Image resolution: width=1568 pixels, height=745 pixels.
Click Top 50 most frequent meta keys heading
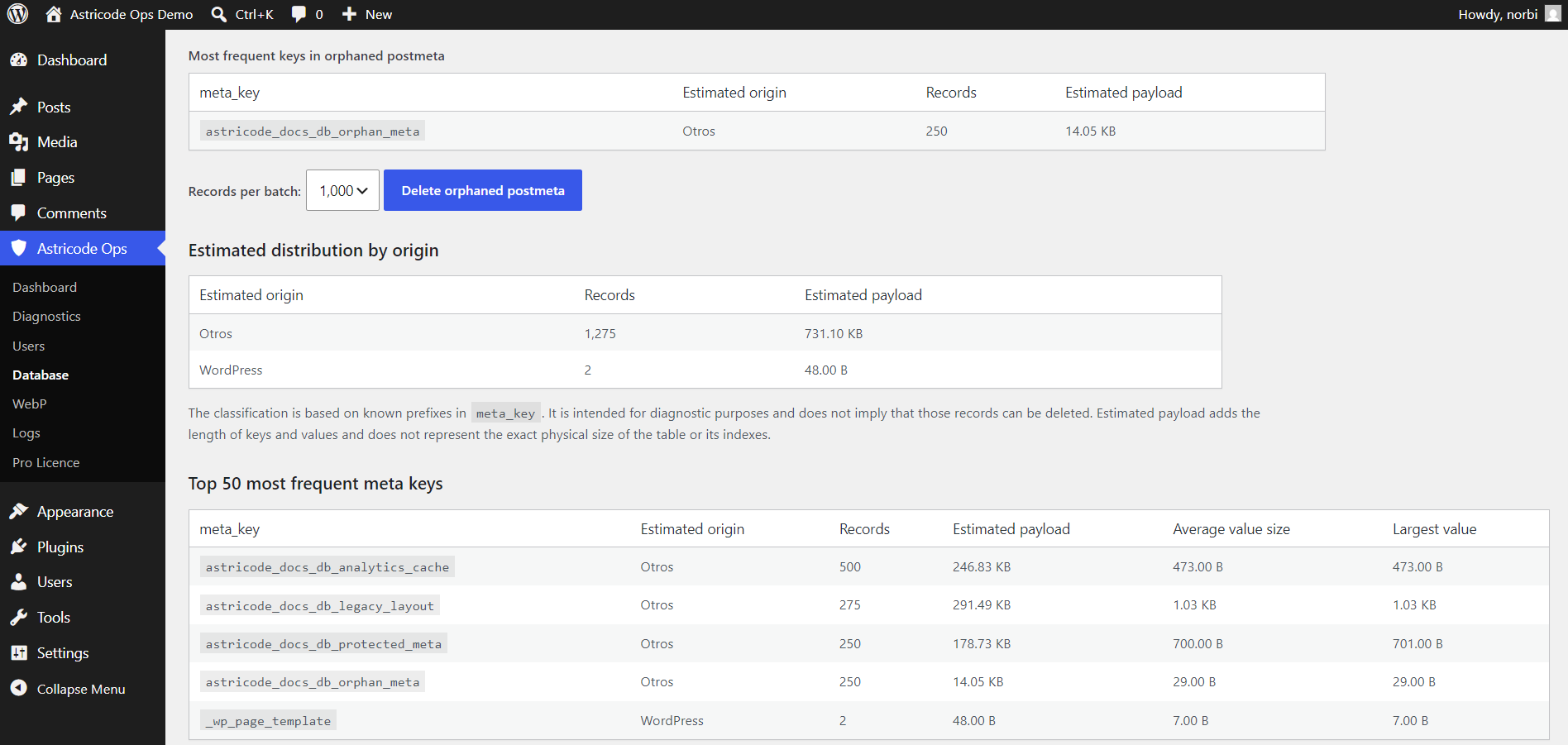316,483
